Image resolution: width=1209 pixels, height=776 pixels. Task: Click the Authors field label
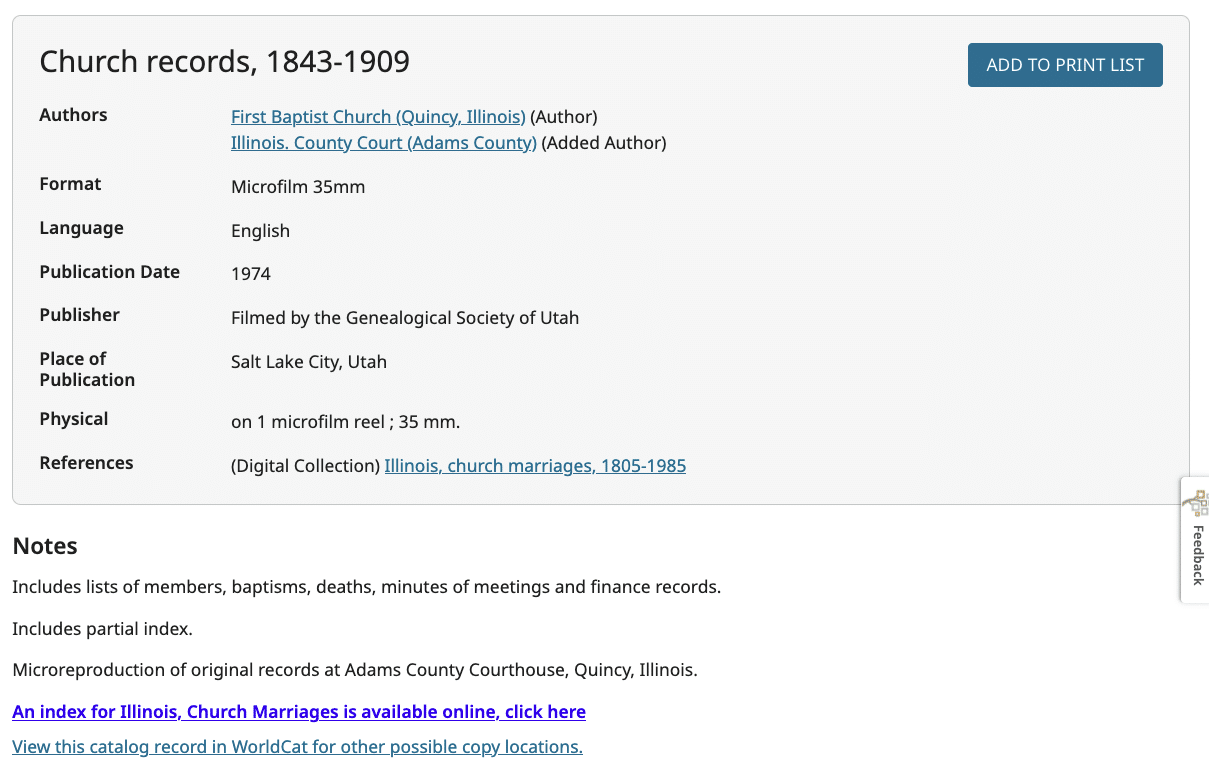click(x=73, y=115)
